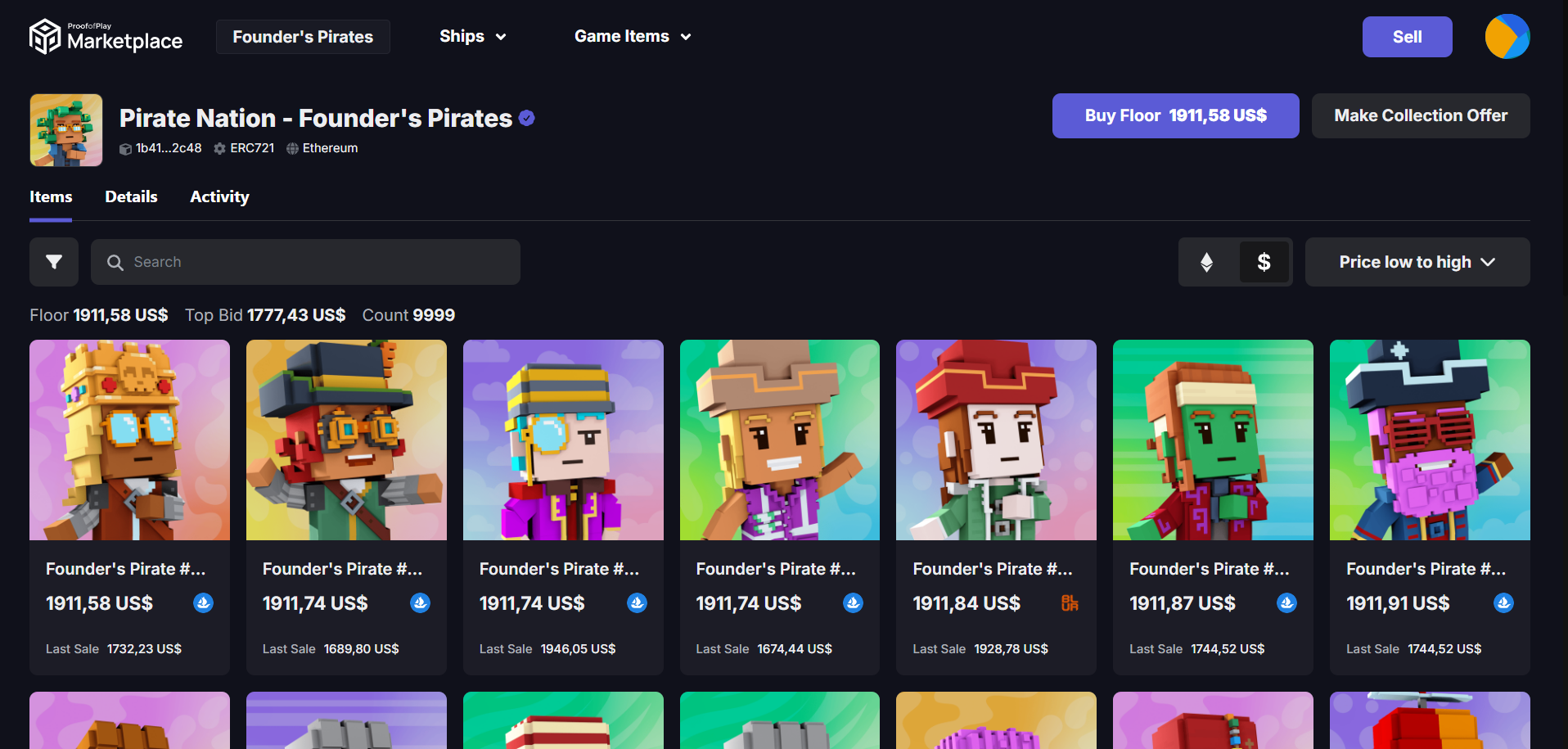The width and height of the screenshot is (1568, 749).
Task: Switch to the Items tab
Action: pos(51,197)
